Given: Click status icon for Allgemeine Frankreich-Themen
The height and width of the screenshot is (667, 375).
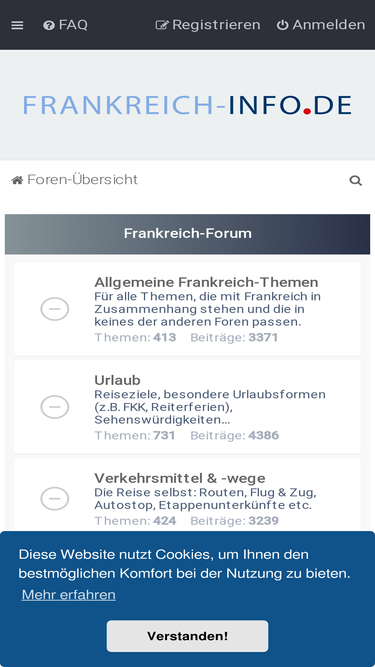Looking at the screenshot, I should (x=55, y=309).
